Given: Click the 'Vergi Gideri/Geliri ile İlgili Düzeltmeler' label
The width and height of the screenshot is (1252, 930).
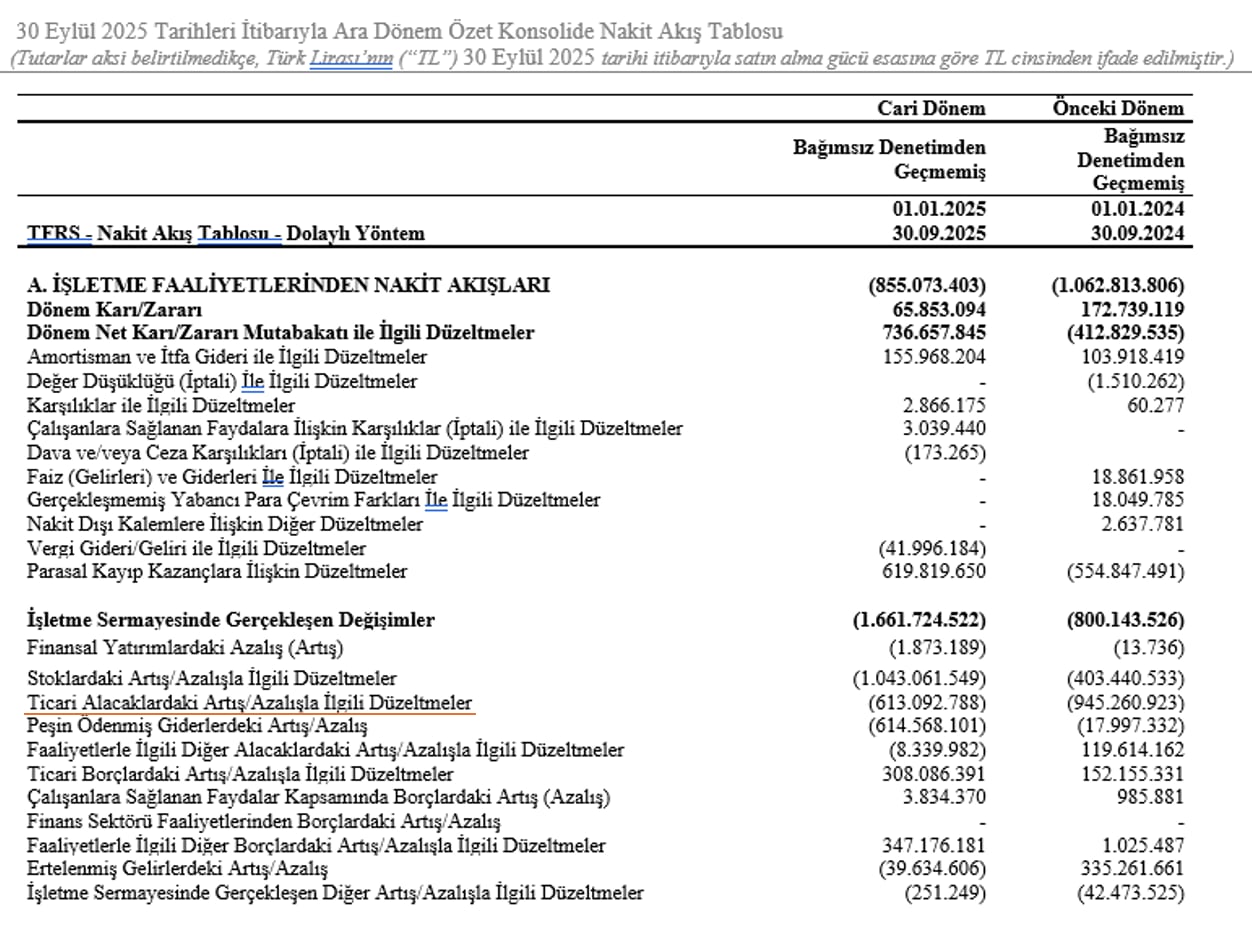Looking at the screenshot, I should tap(196, 548).
